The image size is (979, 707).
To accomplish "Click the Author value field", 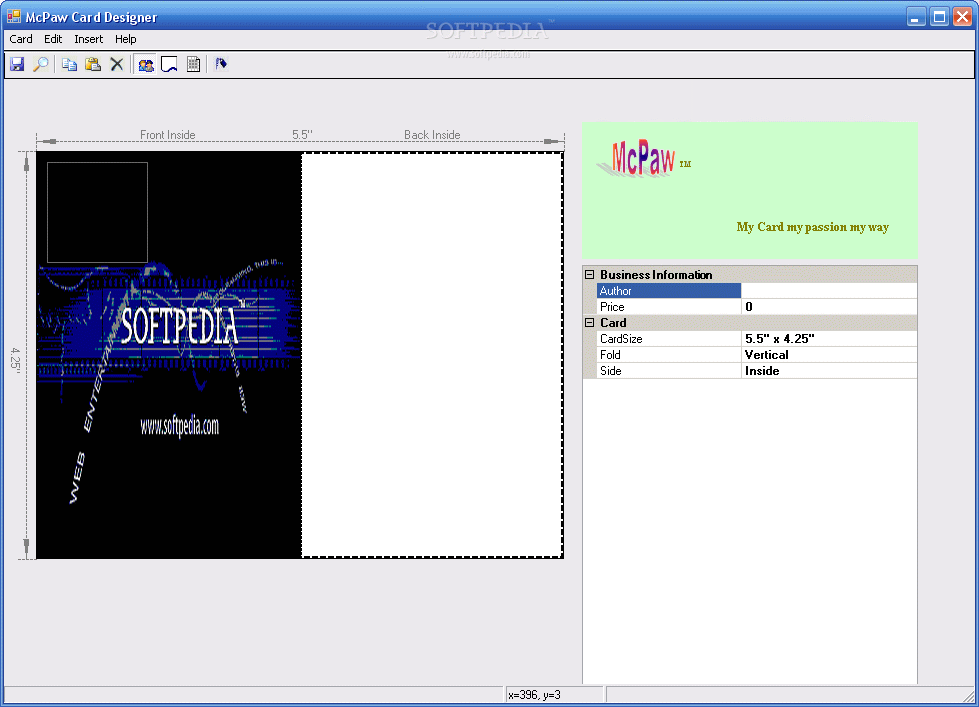I will [829, 290].
